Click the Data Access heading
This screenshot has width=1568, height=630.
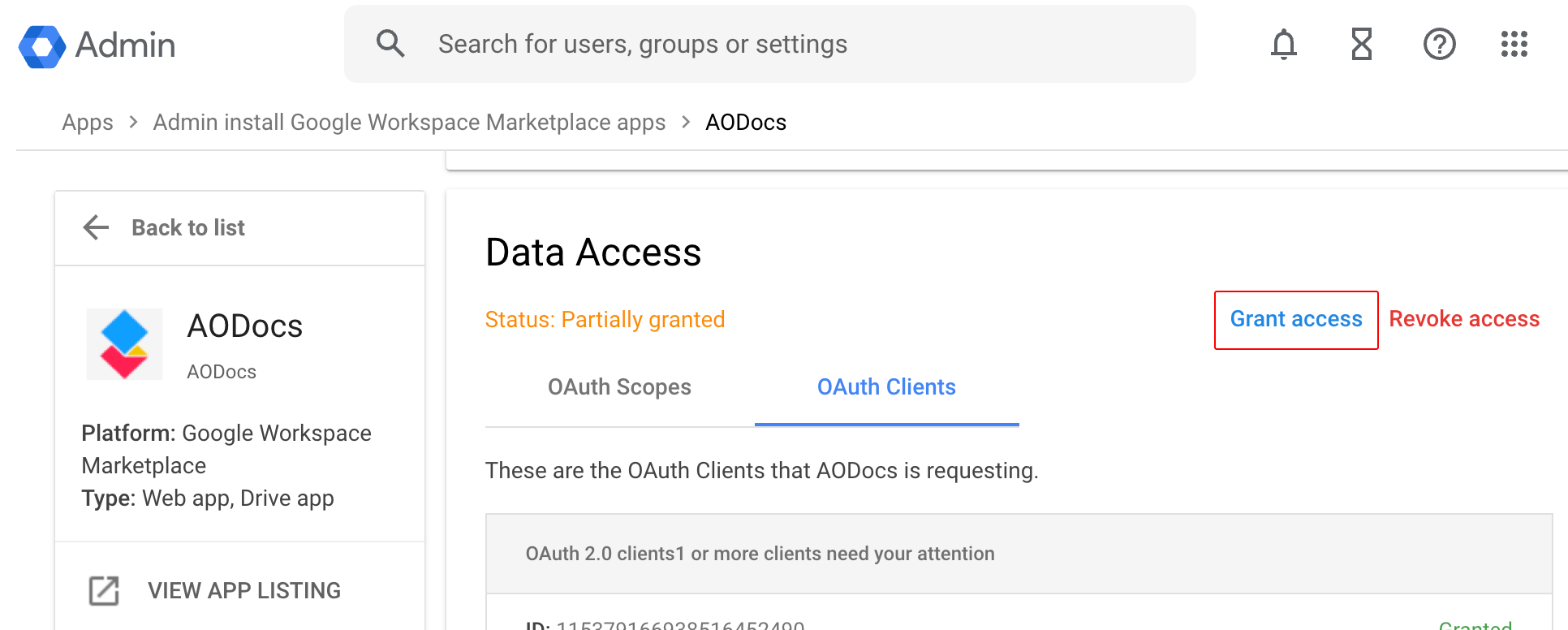pyautogui.click(x=593, y=252)
